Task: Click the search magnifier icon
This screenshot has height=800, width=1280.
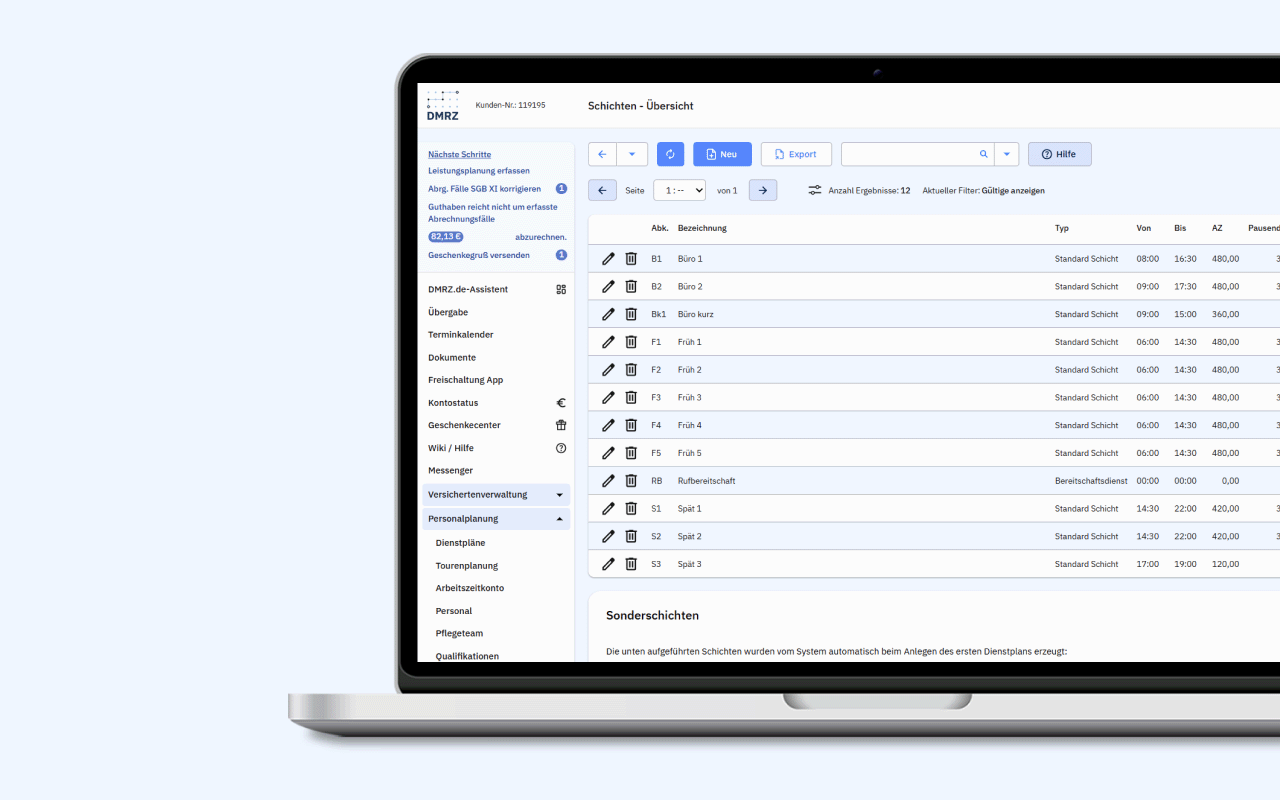Action: coord(983,154)
